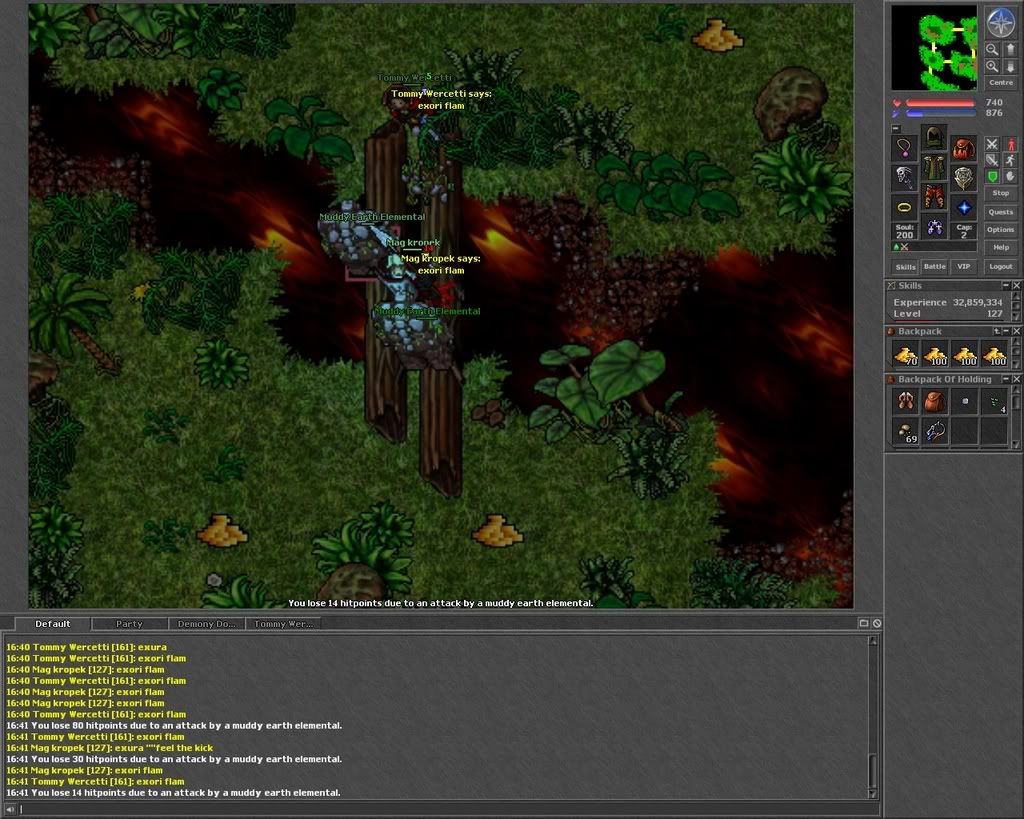Click the gold ring slot
Image resolution: width=1024 pixels, height=819 pixels.
pos(904,208)
